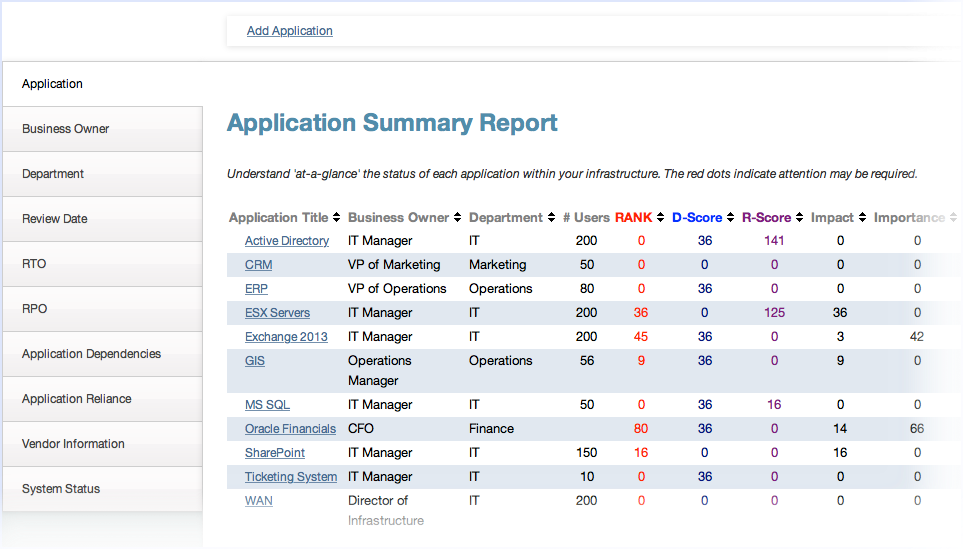The width and height of the screenshot is (963, 549).
Task: Open the ESX Servers link
Action: 277,313
